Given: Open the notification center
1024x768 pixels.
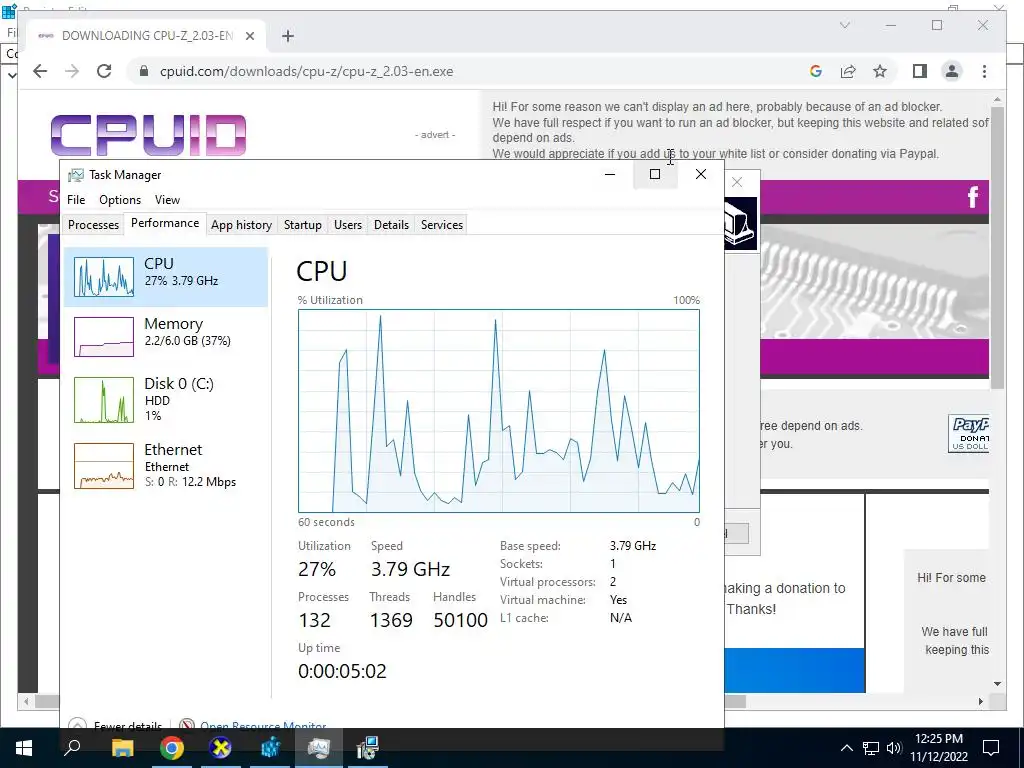Looking at the screenshot, I should (991, 748).
